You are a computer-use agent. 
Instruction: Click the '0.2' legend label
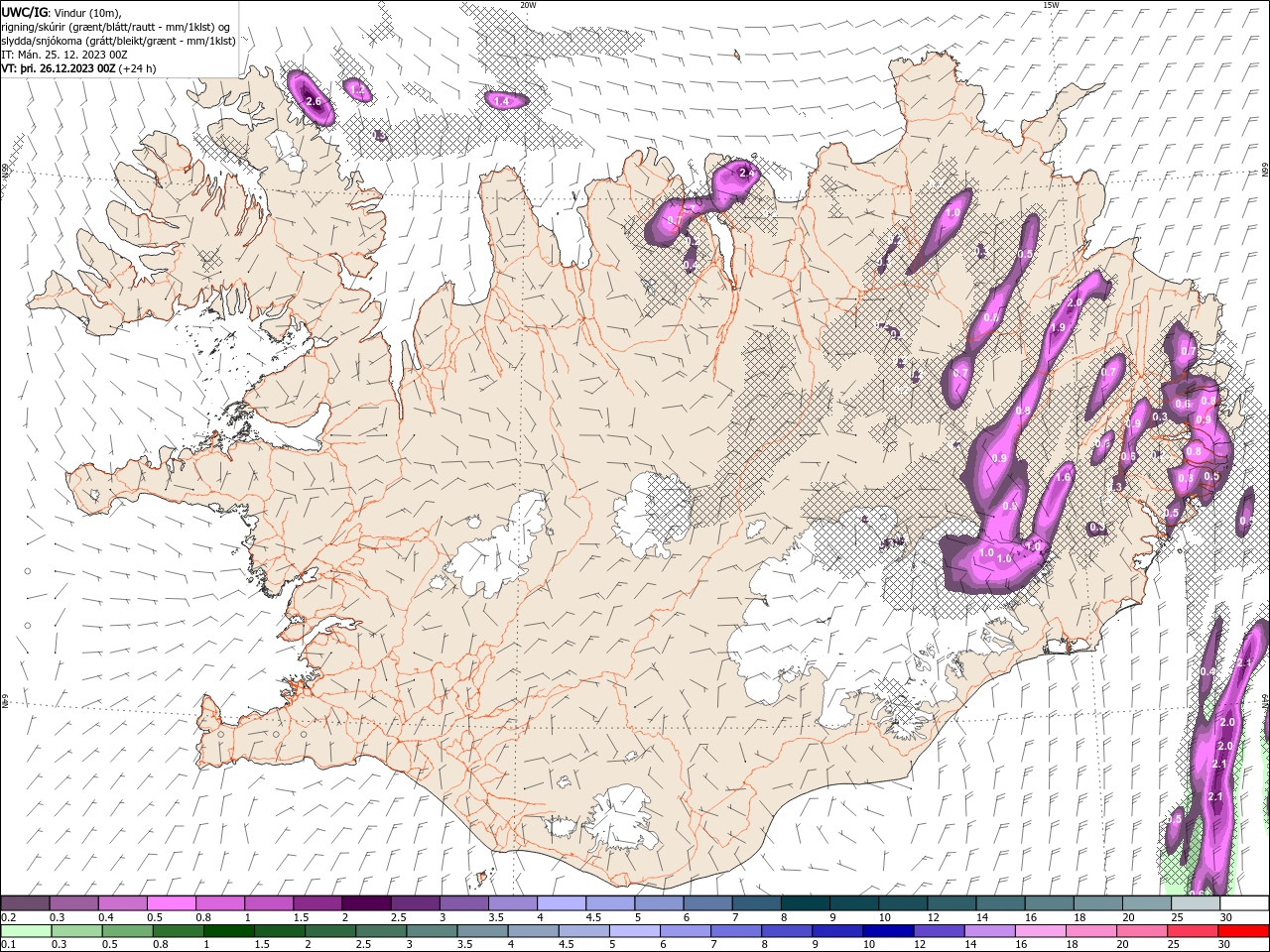pyautogui.click(x=9, y=917)
